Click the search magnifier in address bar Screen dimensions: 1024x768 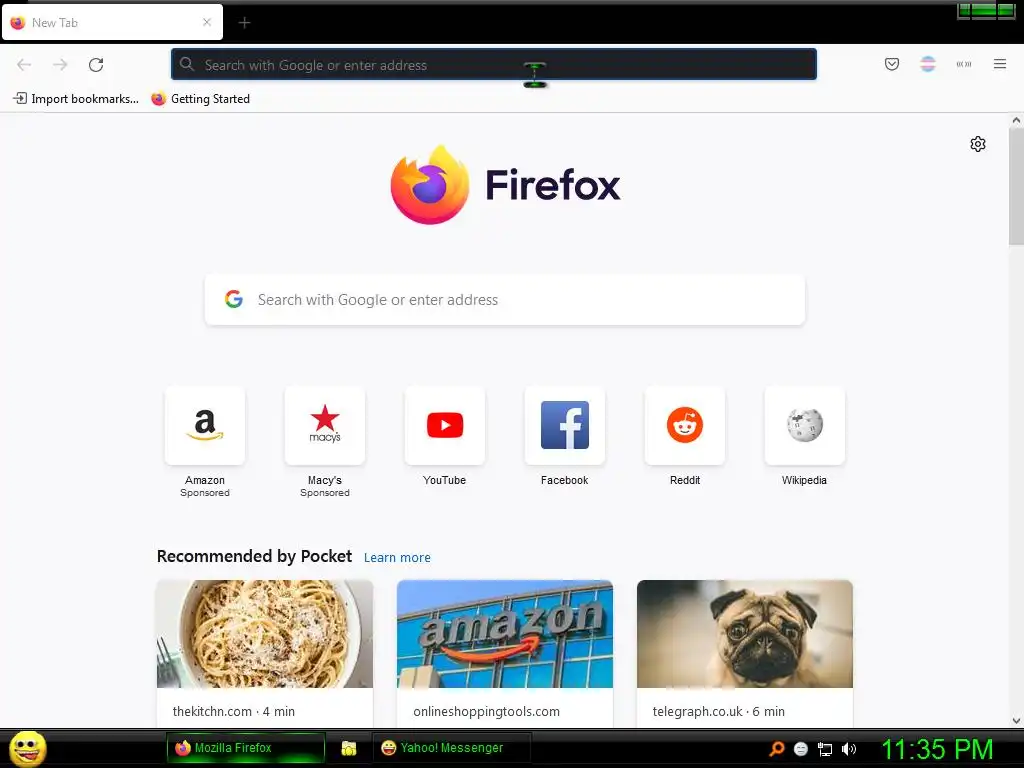pos(187,64)
